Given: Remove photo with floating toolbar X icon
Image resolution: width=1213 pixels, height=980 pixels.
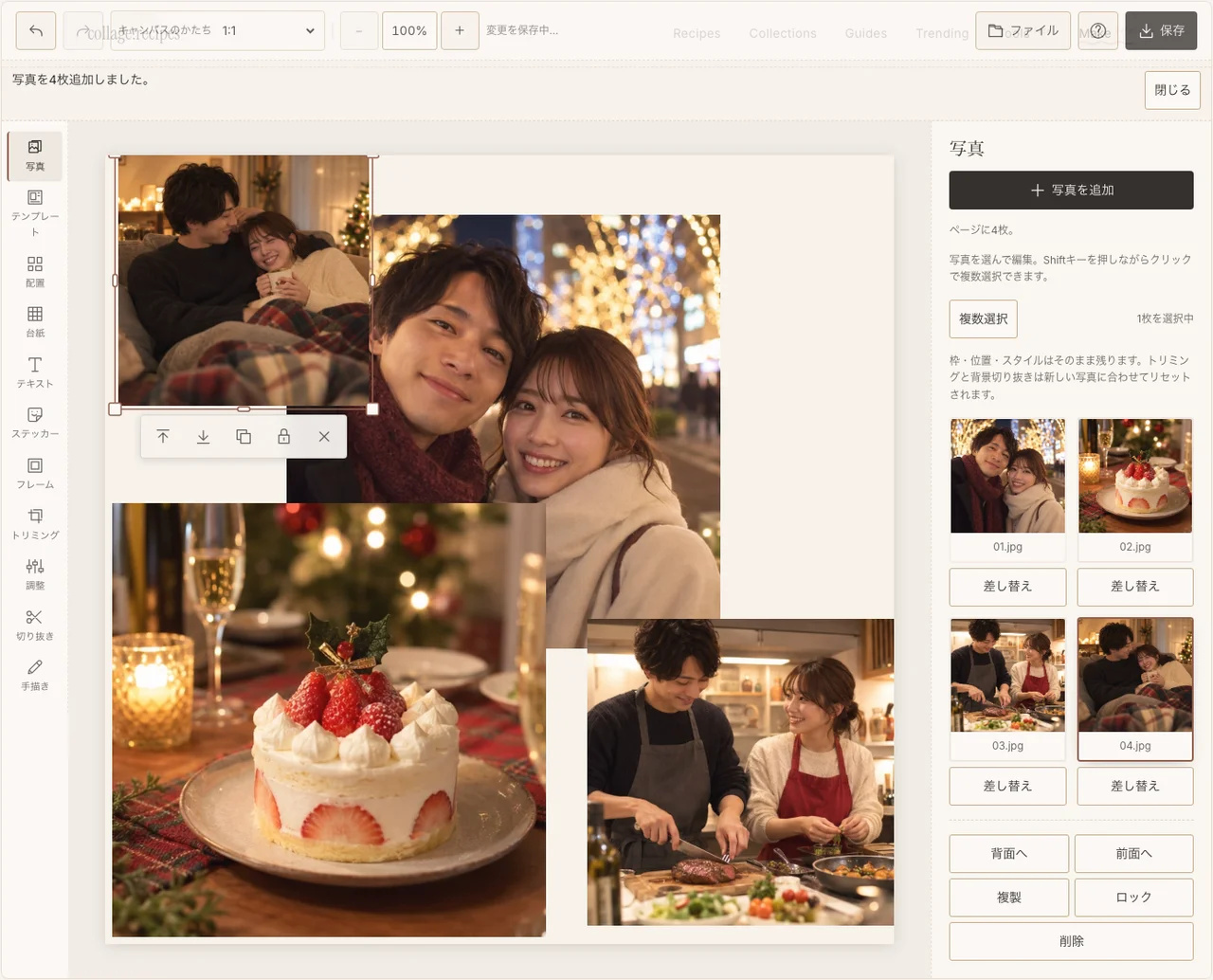Looking at the screenshot, I should (x=324, y=437).
